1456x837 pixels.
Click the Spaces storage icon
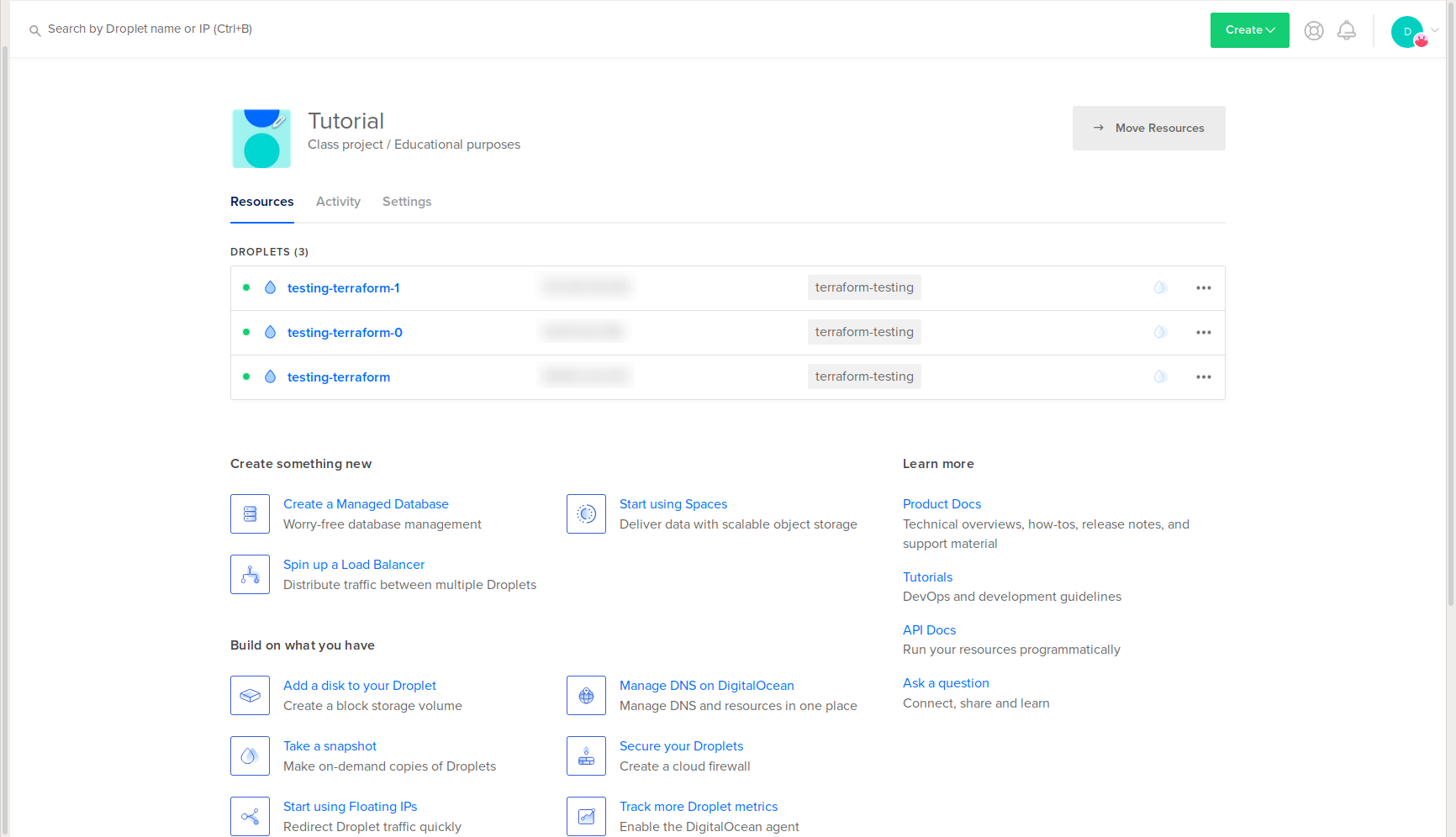click(586, 513)
